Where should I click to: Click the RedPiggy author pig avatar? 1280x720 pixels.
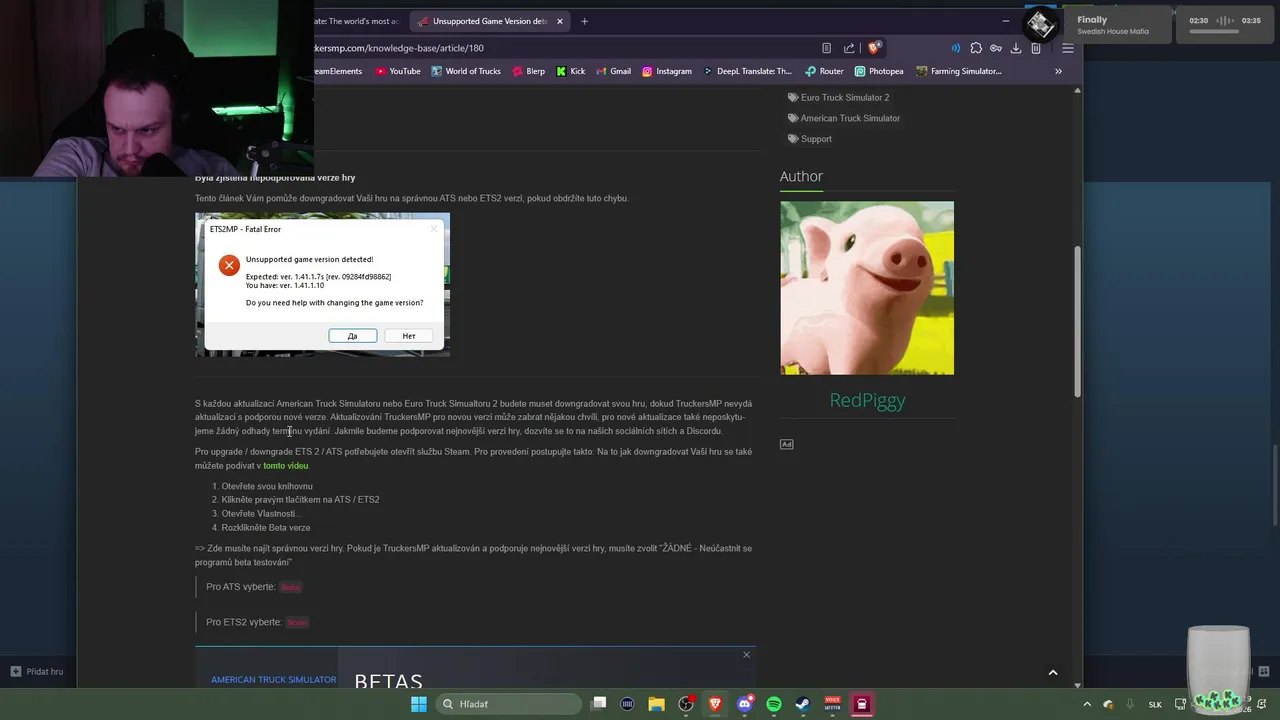[x=867, y=288]
